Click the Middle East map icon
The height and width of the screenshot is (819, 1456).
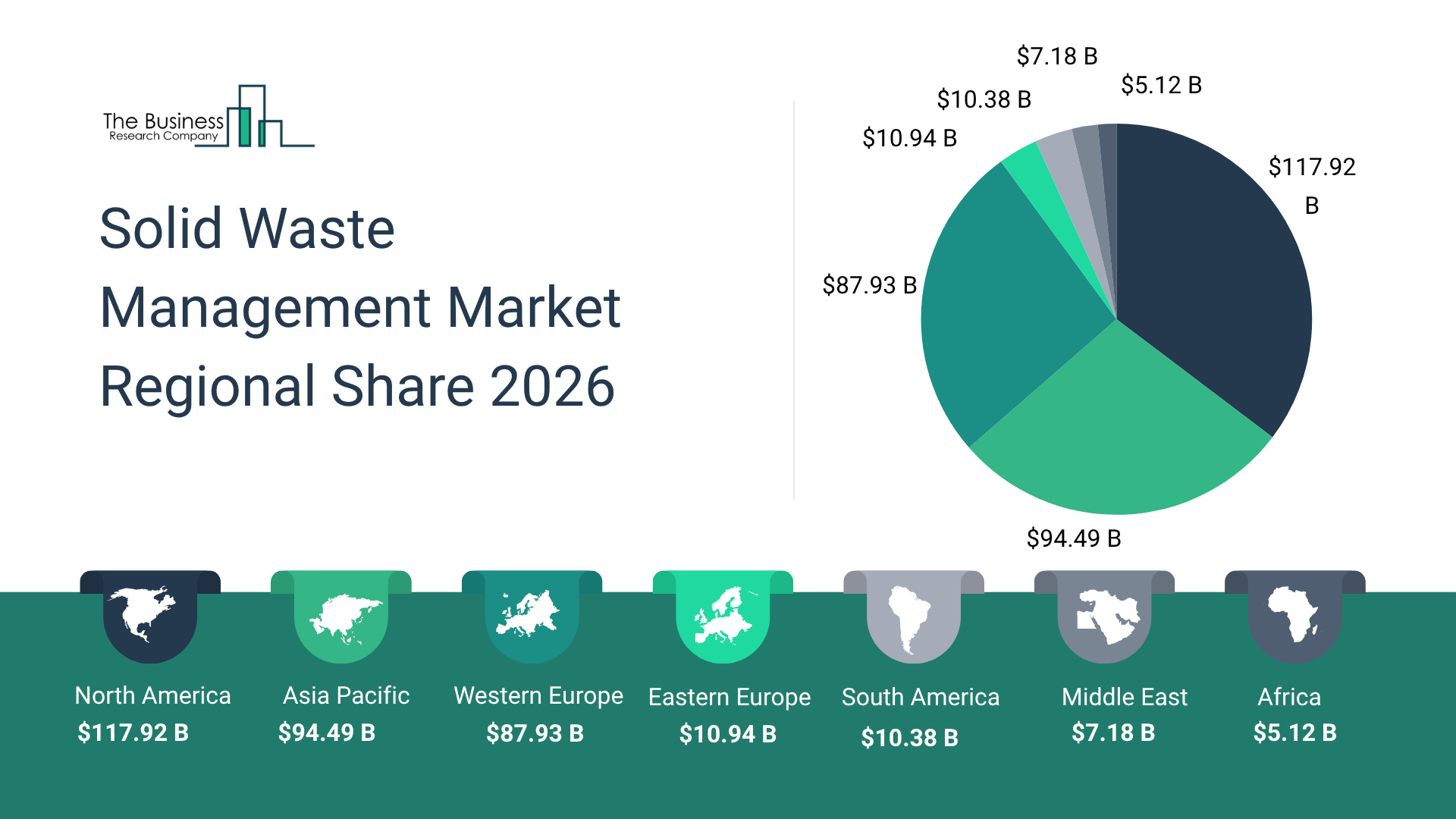[1108, 617]
